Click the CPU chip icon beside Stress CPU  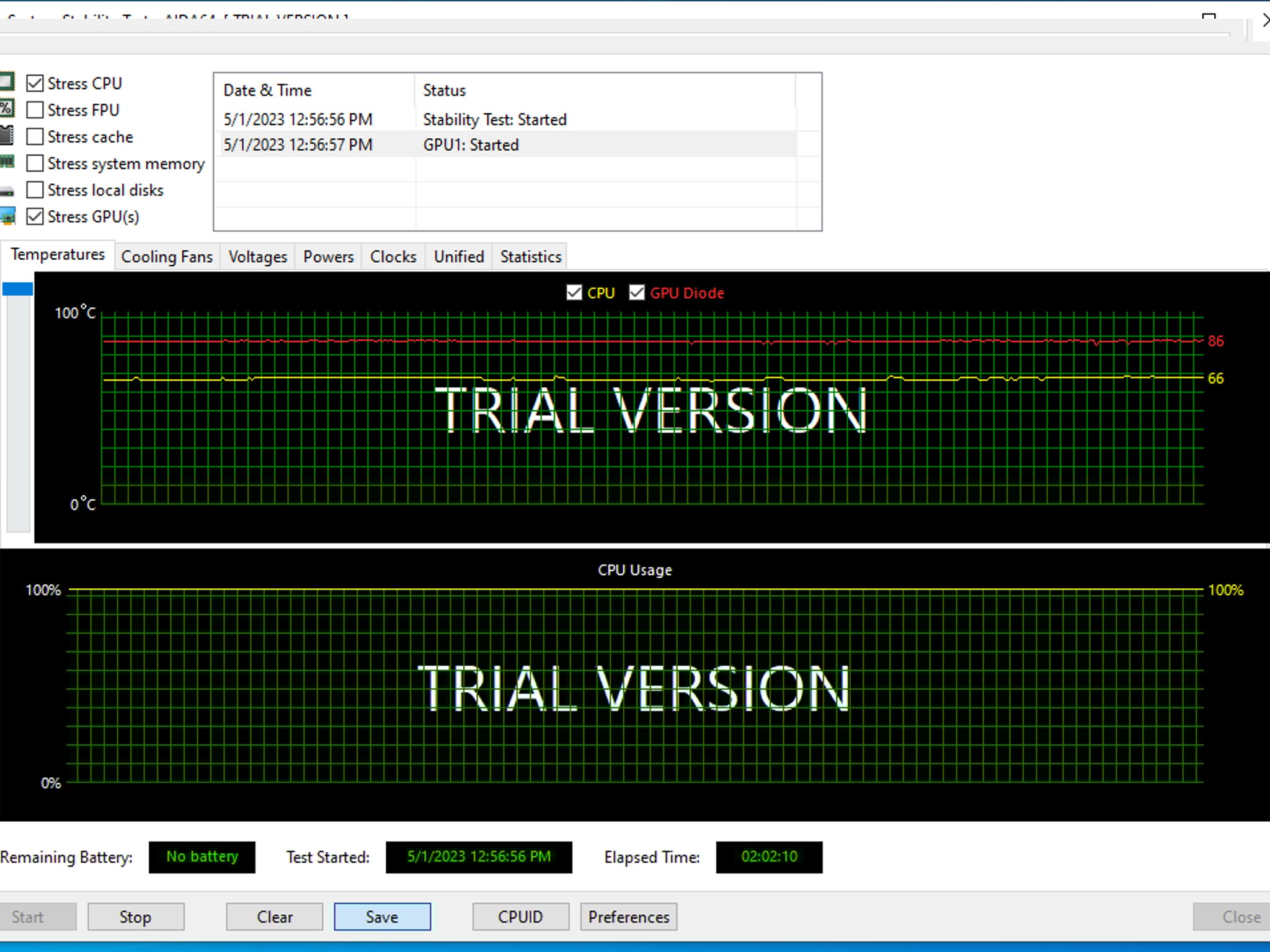coord(6,82)
